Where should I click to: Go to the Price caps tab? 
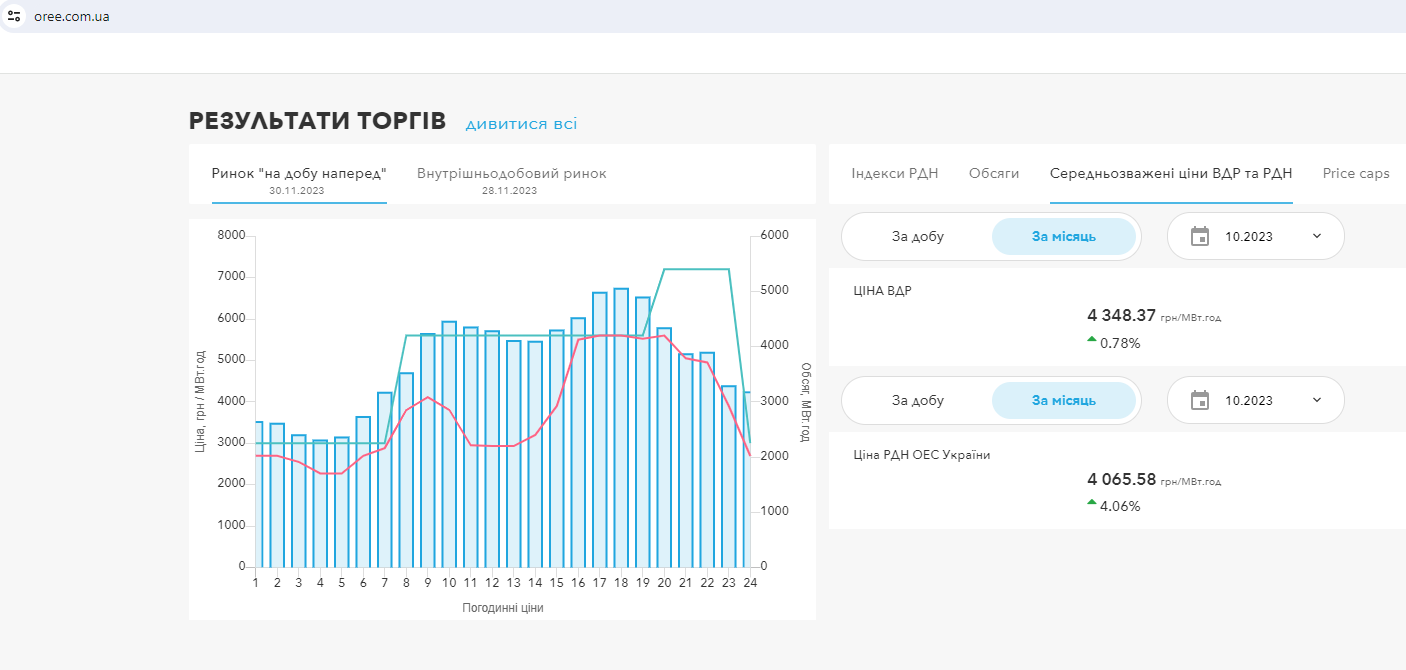coord(1355,174)
